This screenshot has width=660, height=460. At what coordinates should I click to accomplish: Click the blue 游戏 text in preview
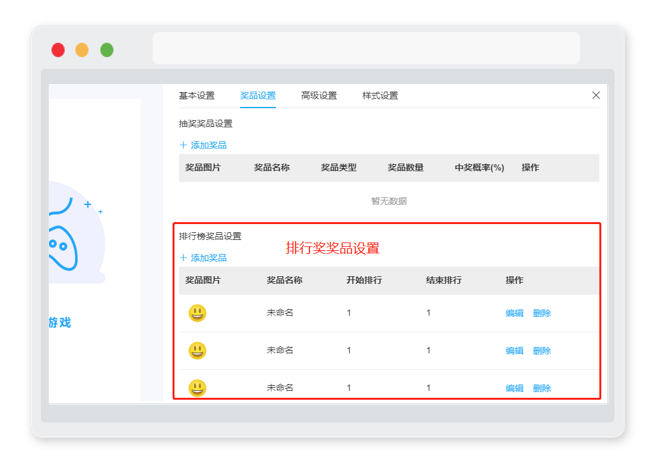[x=60, y=323]
